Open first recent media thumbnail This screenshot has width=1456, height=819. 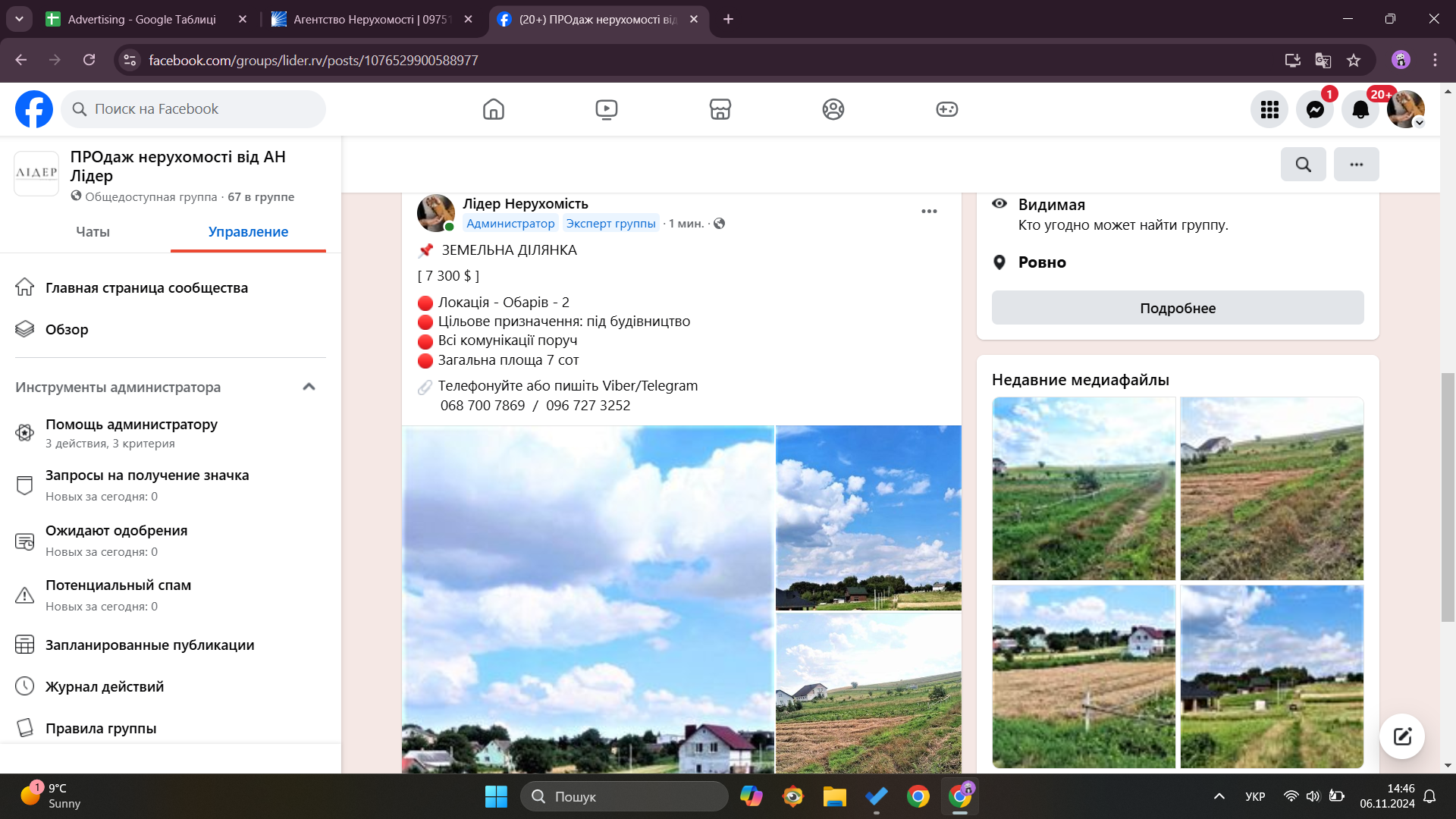coord(1083,488)
